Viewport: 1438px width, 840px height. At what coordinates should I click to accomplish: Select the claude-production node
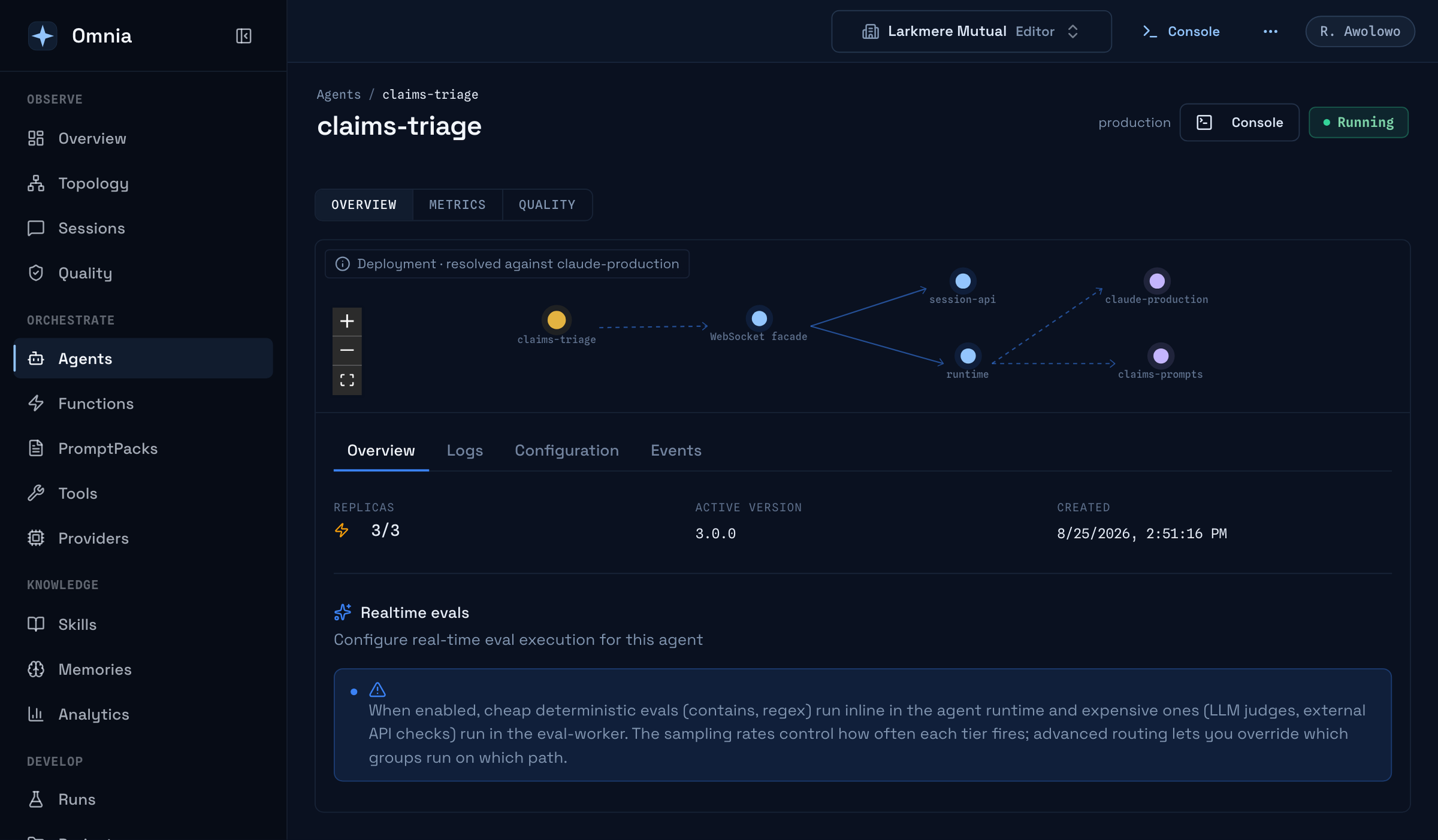1157,280
